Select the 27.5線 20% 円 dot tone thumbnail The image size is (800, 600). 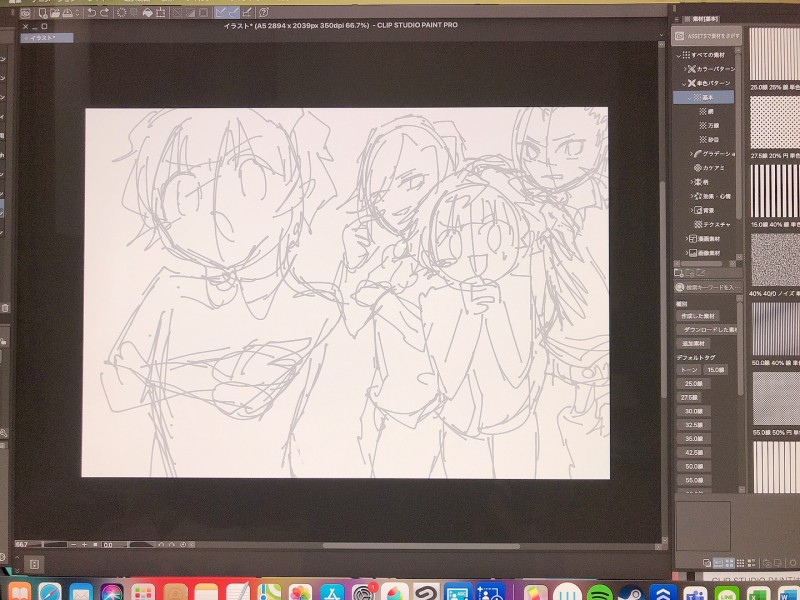(x=774, y=122)
